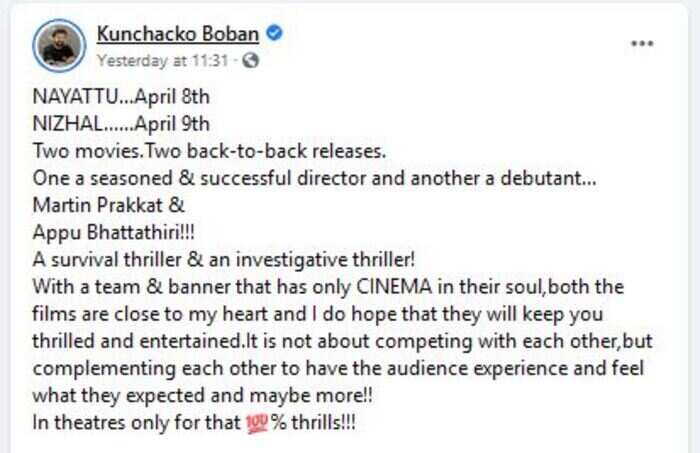Open the three-dot post options menu
Image resolution: width=700 pixels, height=453 pixels.
642,43
